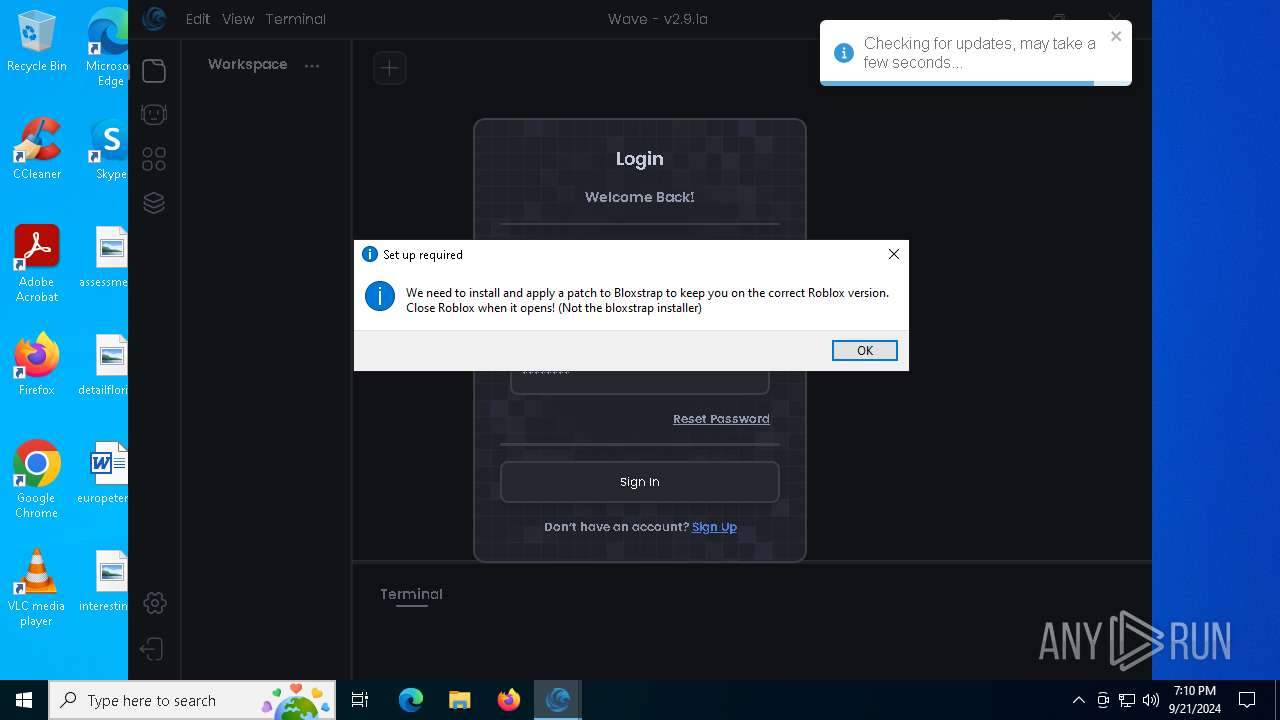This screenshot has height=720, width=1280.
Task: Add a new tab with plus button
Action: [x=390, y=68]
